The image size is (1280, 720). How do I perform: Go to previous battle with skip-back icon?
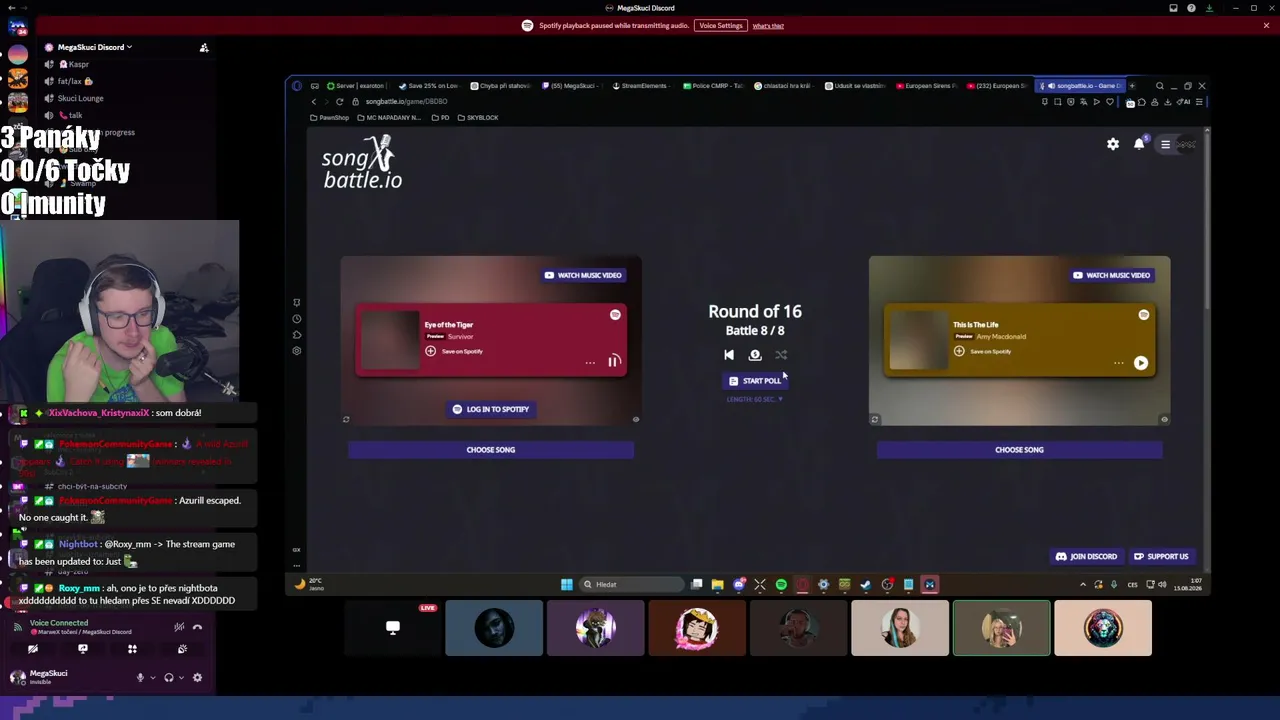pos(729,355)
